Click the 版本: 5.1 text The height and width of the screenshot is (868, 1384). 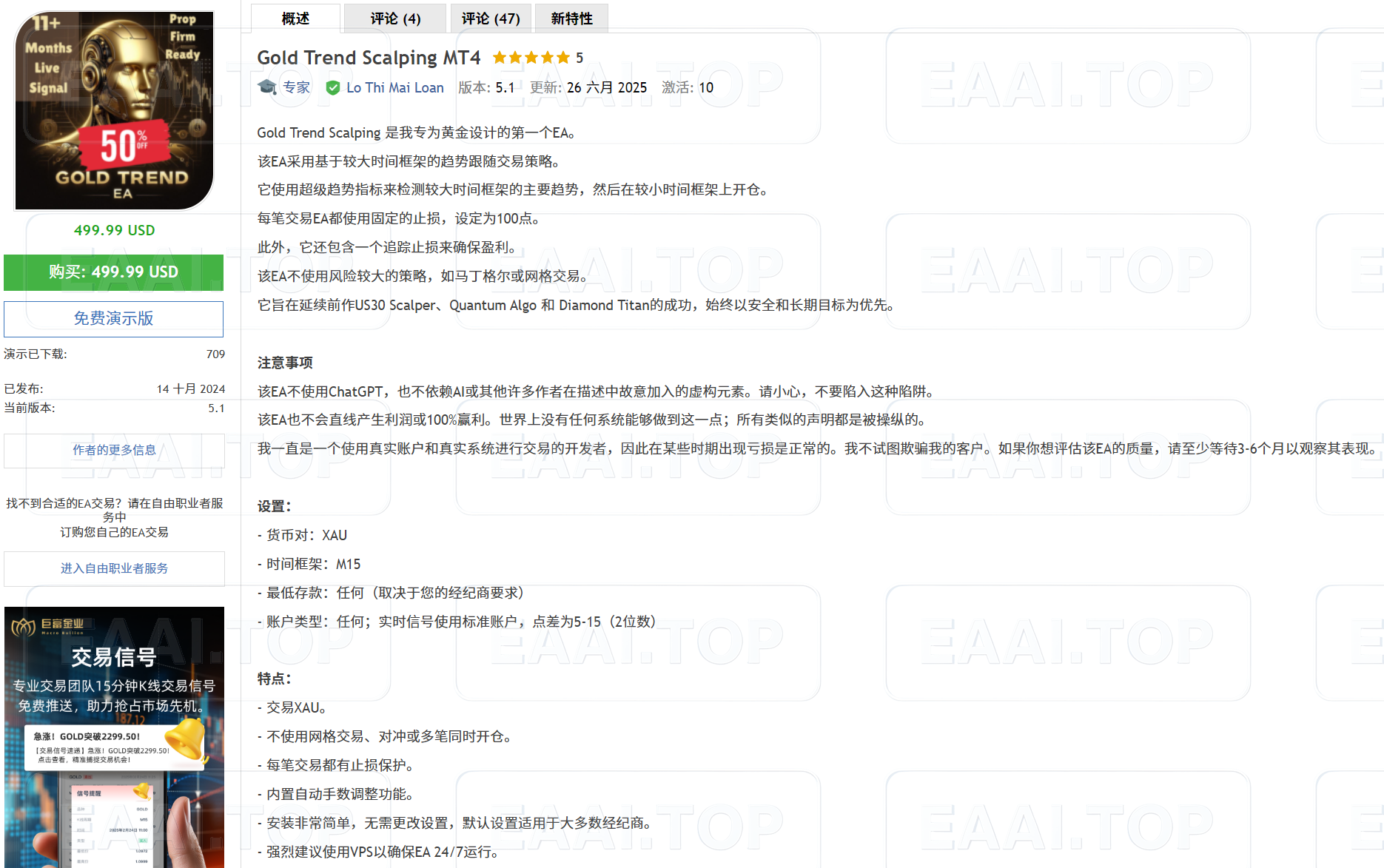point(486,87)
